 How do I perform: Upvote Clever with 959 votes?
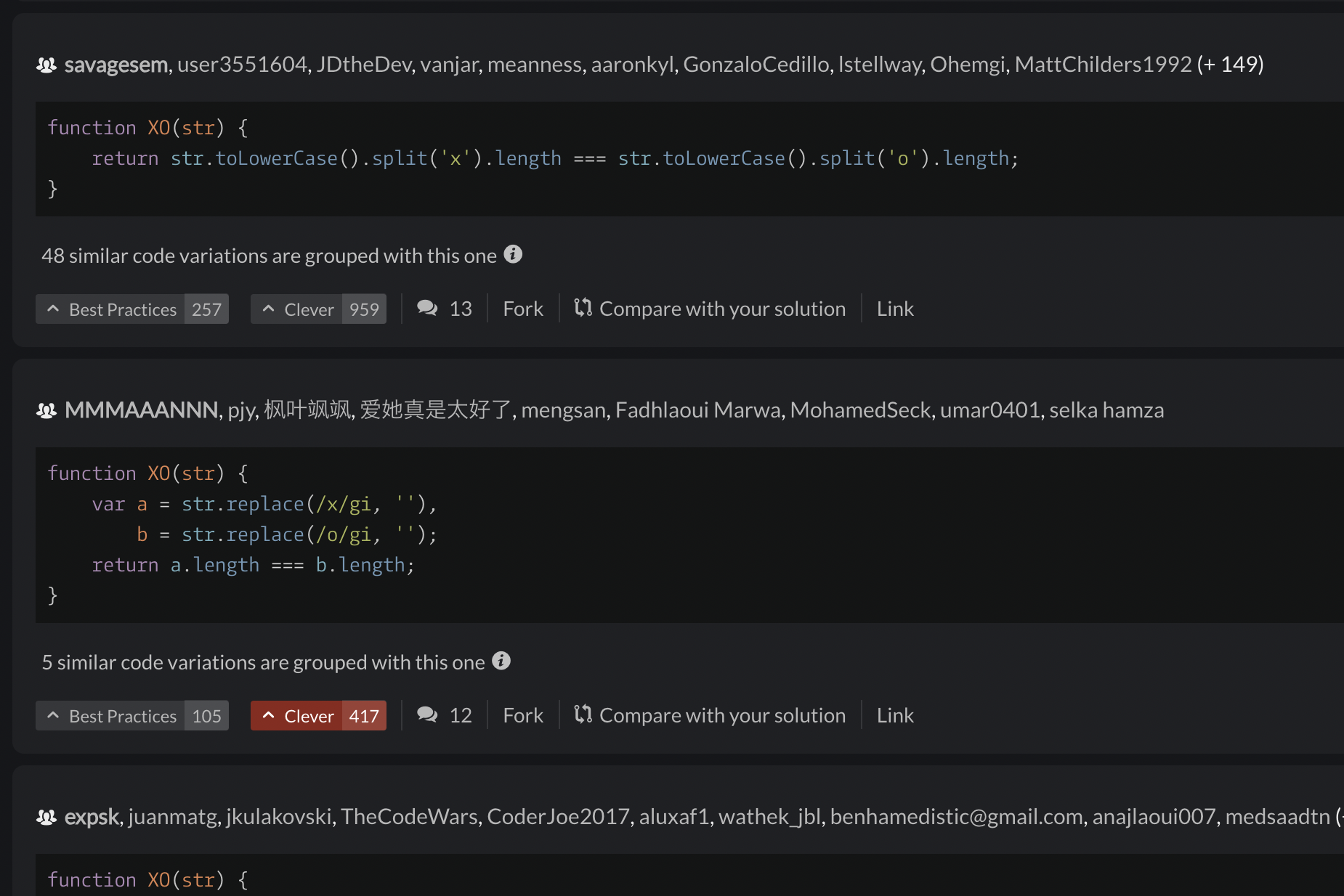pos(318,309)
